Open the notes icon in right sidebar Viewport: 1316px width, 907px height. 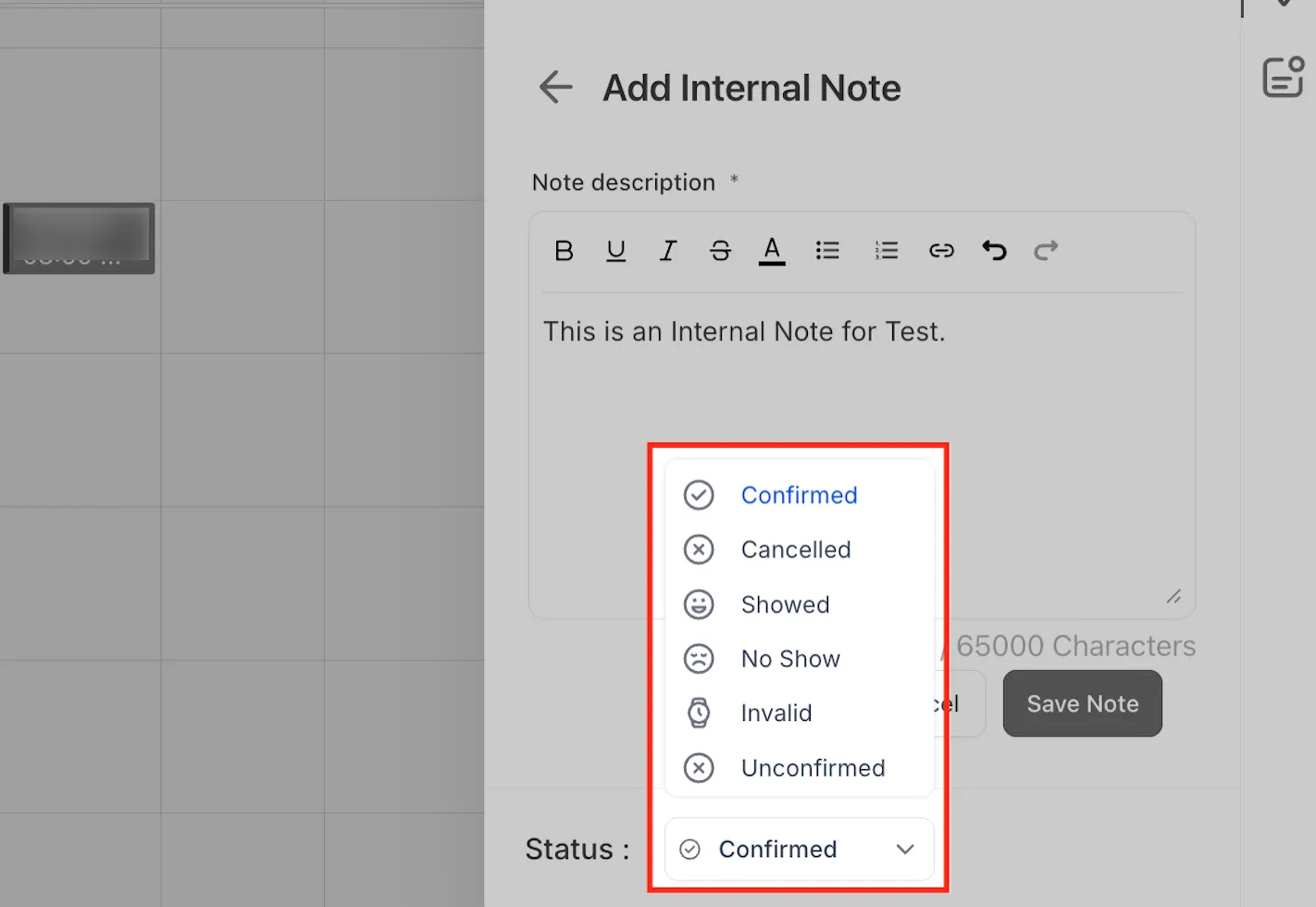1284,77
